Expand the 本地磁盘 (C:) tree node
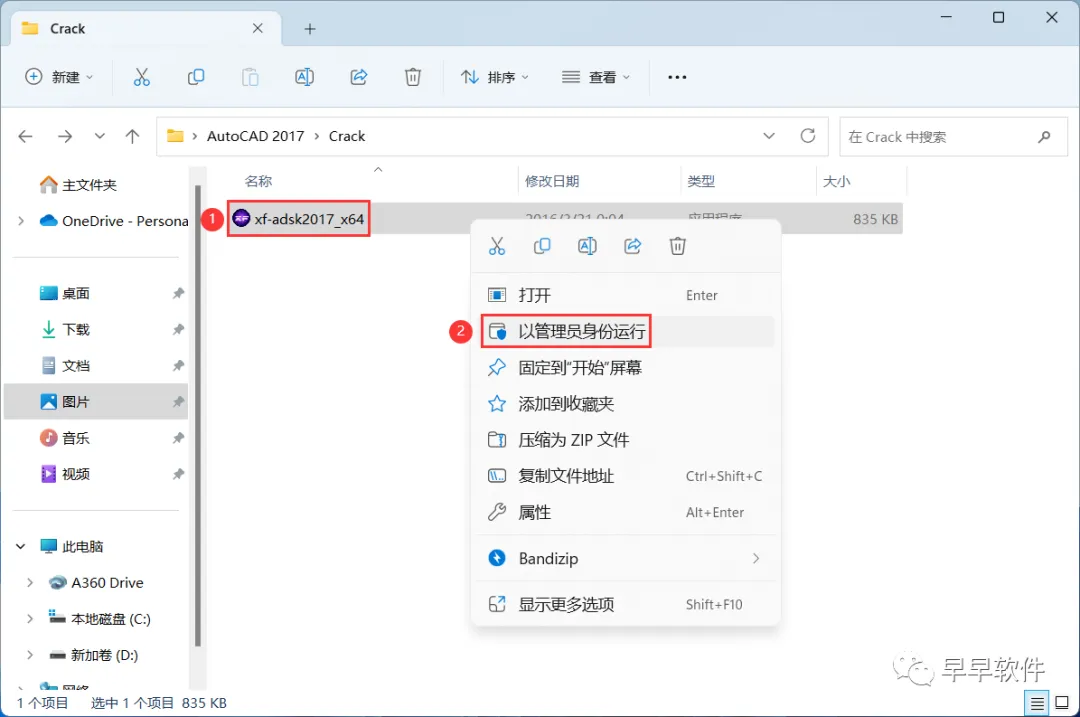 (30, 619)
